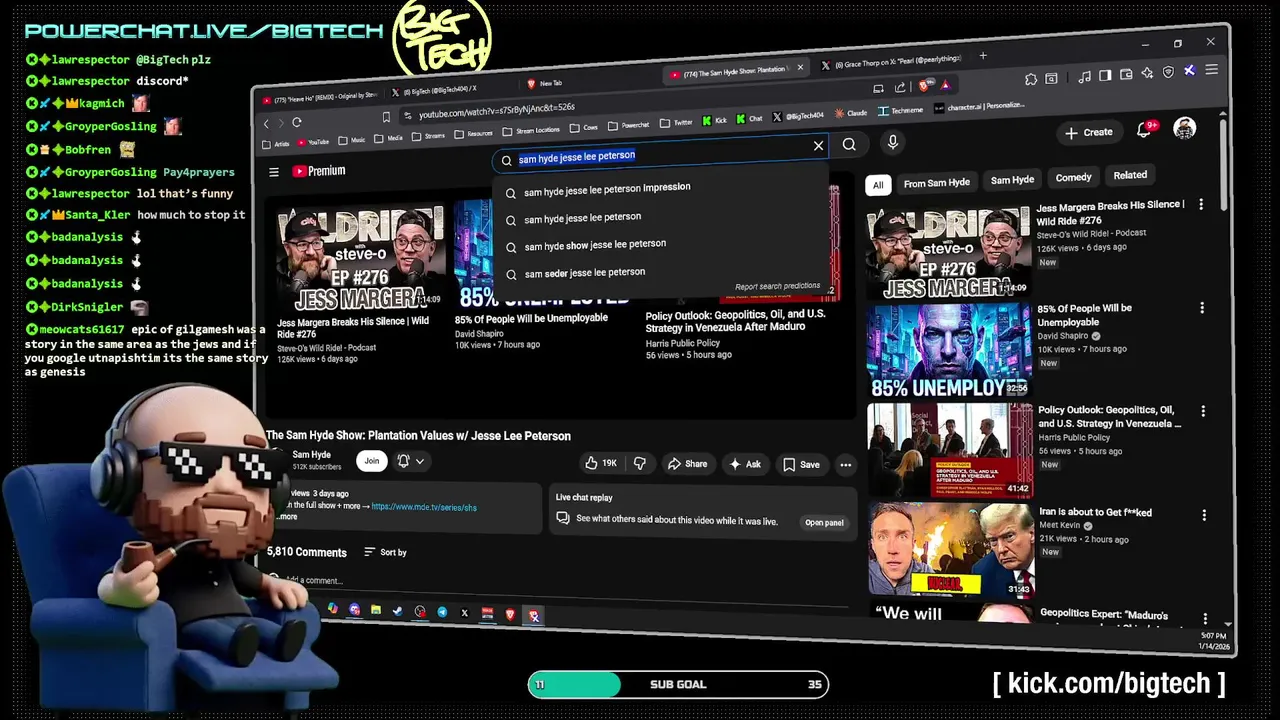Share the Sam Hyde Show video
The image size is (1280, 720).
pyautogui.click(x=687, y=464)
